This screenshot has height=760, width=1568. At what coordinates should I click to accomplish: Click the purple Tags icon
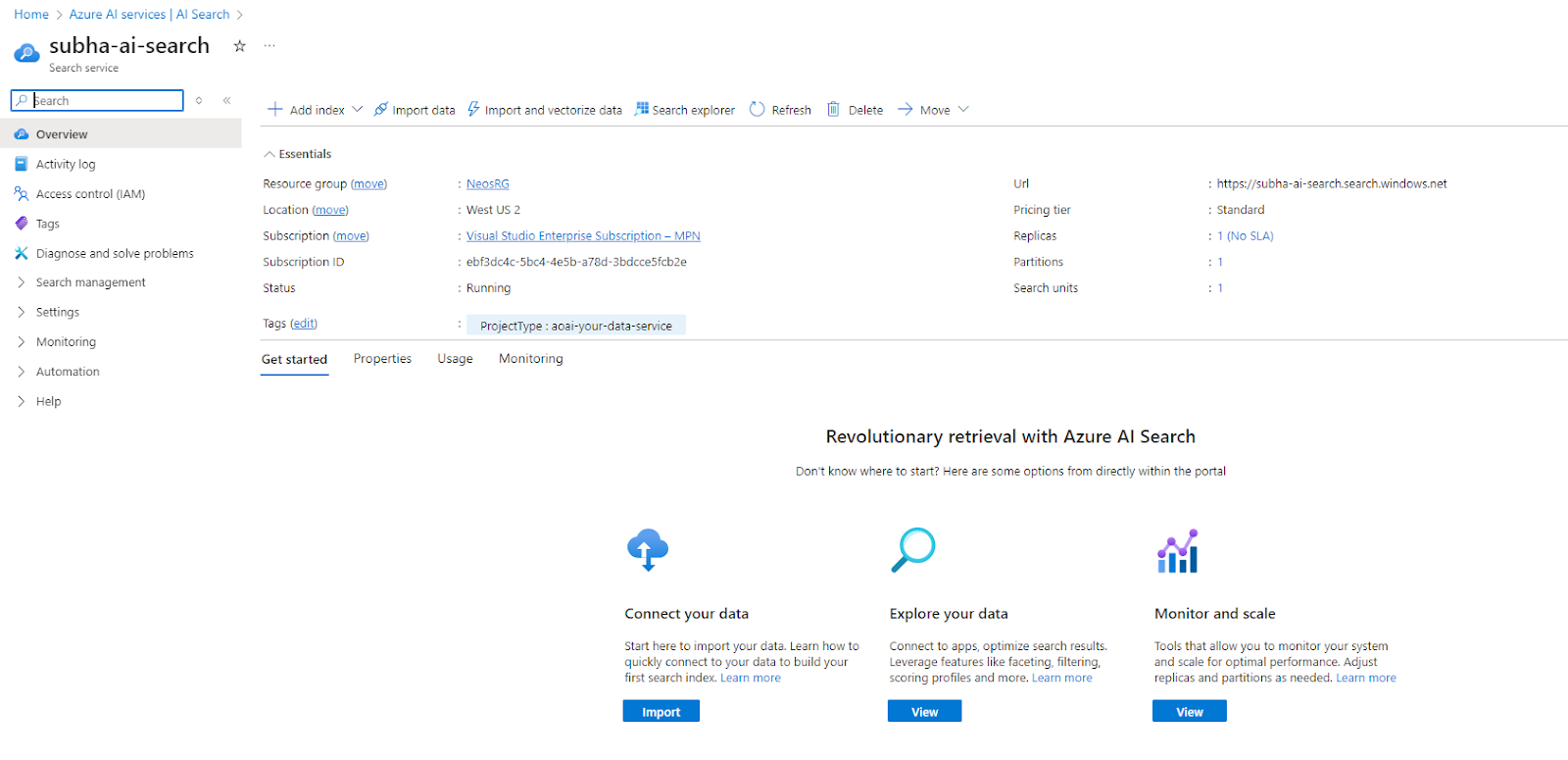coord(22,224)
